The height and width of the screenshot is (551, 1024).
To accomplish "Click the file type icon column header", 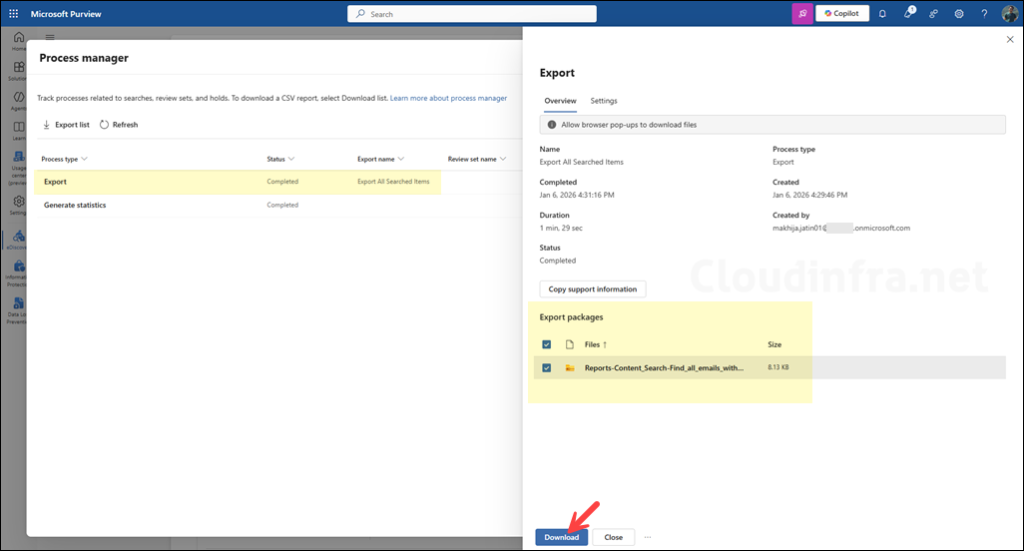I will tap(569, 345).
